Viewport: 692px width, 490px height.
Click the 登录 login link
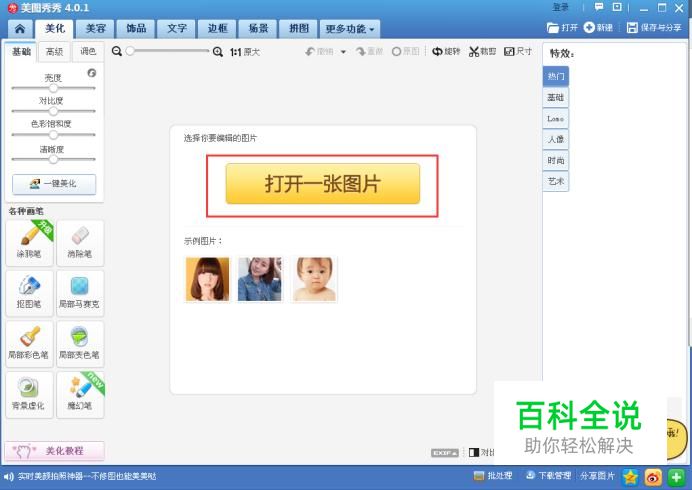coord(560,8)
